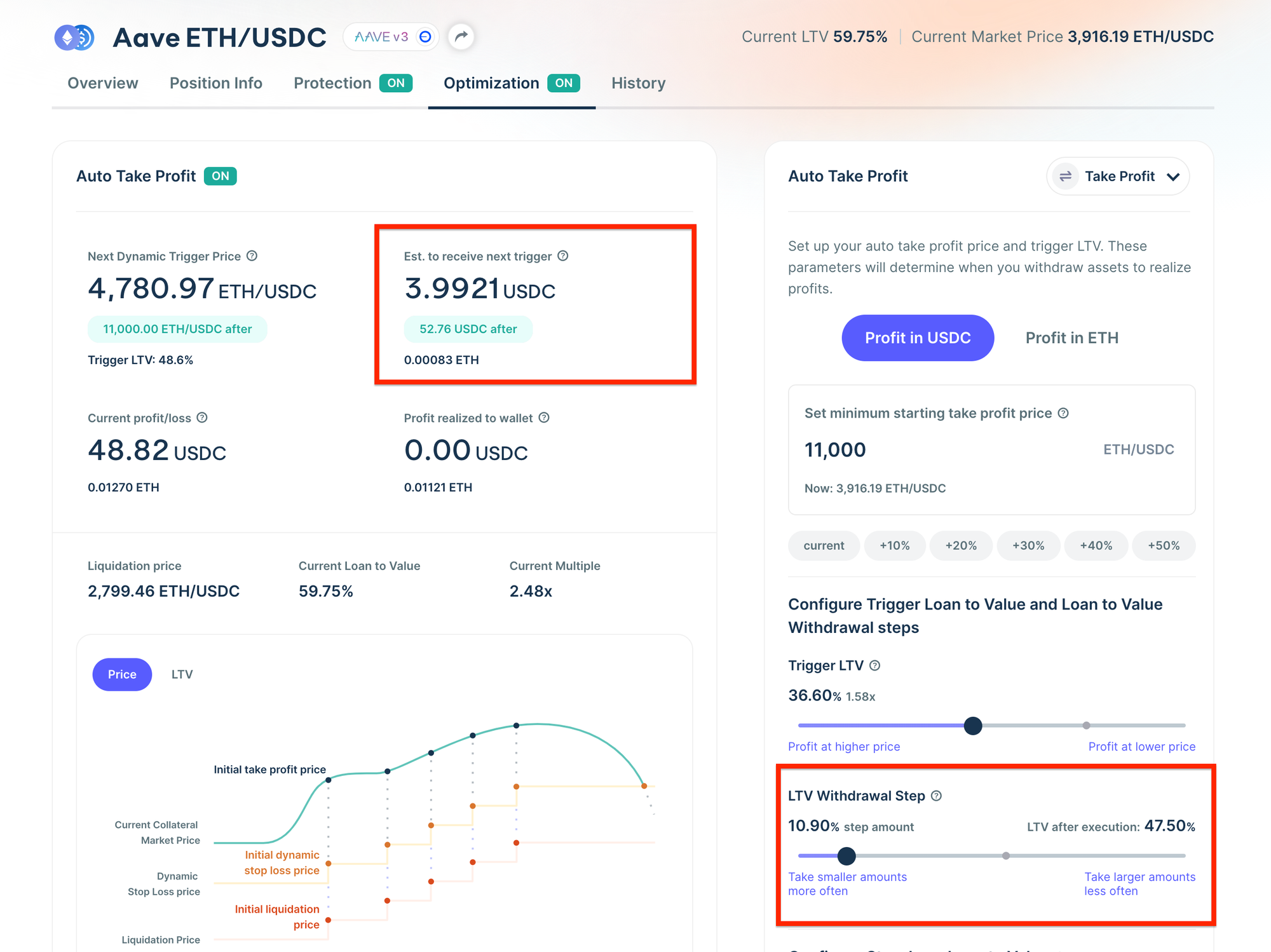Click help icon by minimum starting take profit price
The image size is (1271, 952).
point(1063,413)
